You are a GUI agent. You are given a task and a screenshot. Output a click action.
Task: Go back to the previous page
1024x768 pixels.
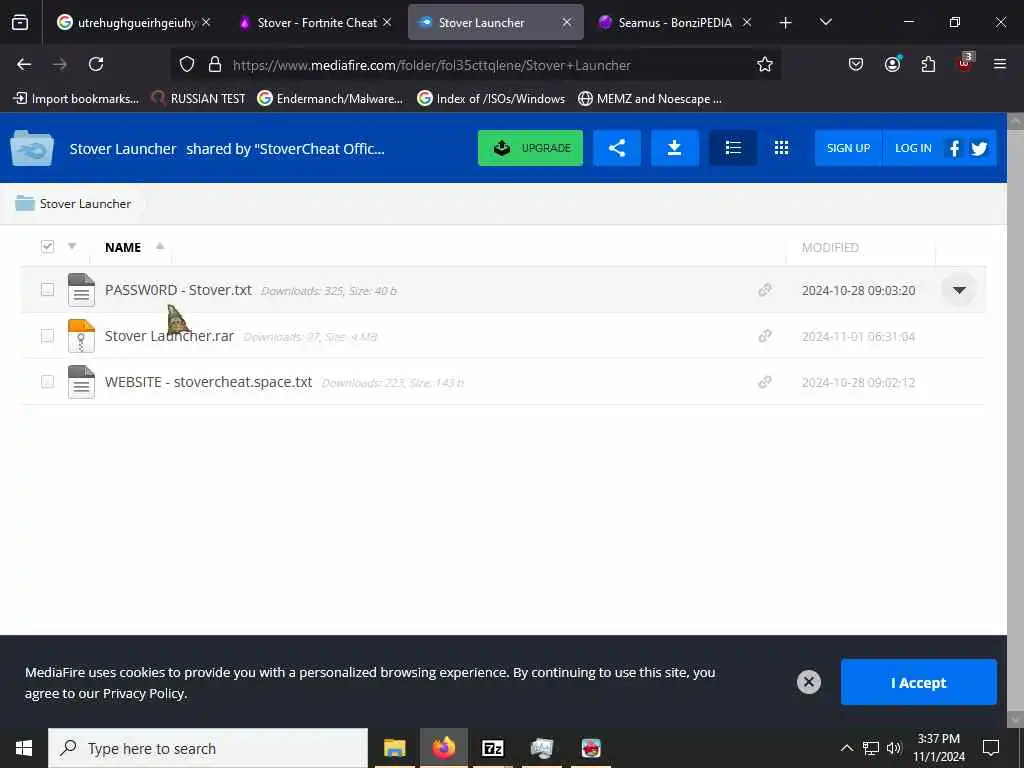click(24, 64)
